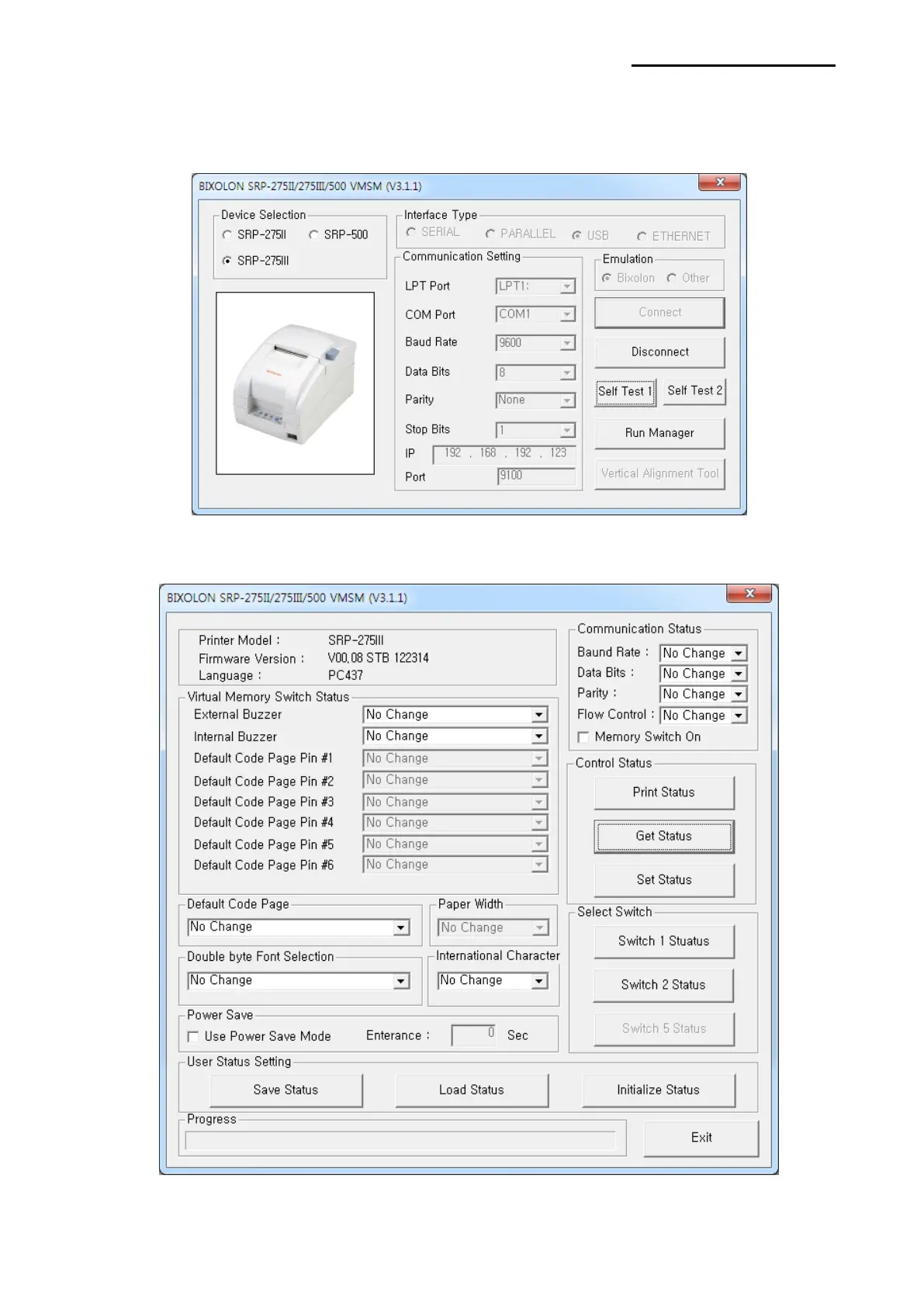Open Switch 1 Stuatus
924x1307 pixels.
click(x=663, y=941)
